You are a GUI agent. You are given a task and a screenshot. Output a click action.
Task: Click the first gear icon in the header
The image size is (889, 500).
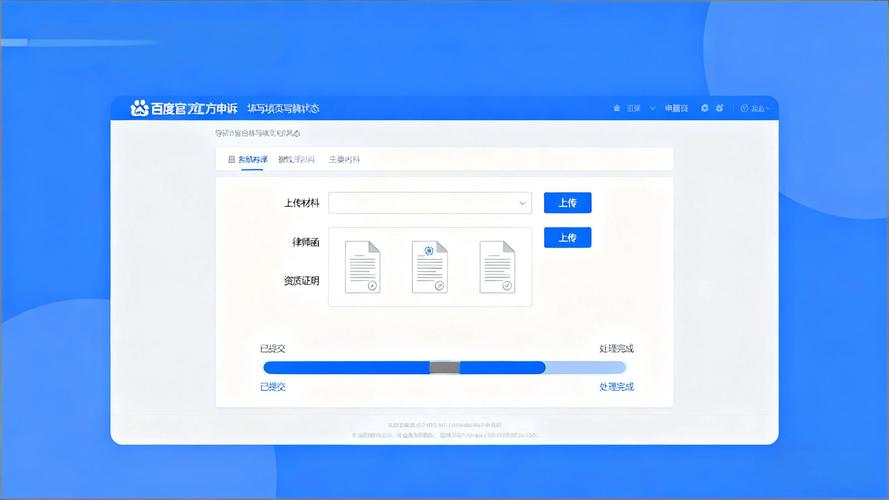click(x=705, y=108)
